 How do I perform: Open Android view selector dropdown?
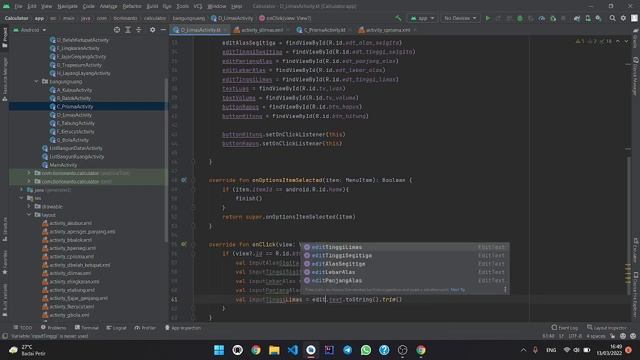pos(30,30)
